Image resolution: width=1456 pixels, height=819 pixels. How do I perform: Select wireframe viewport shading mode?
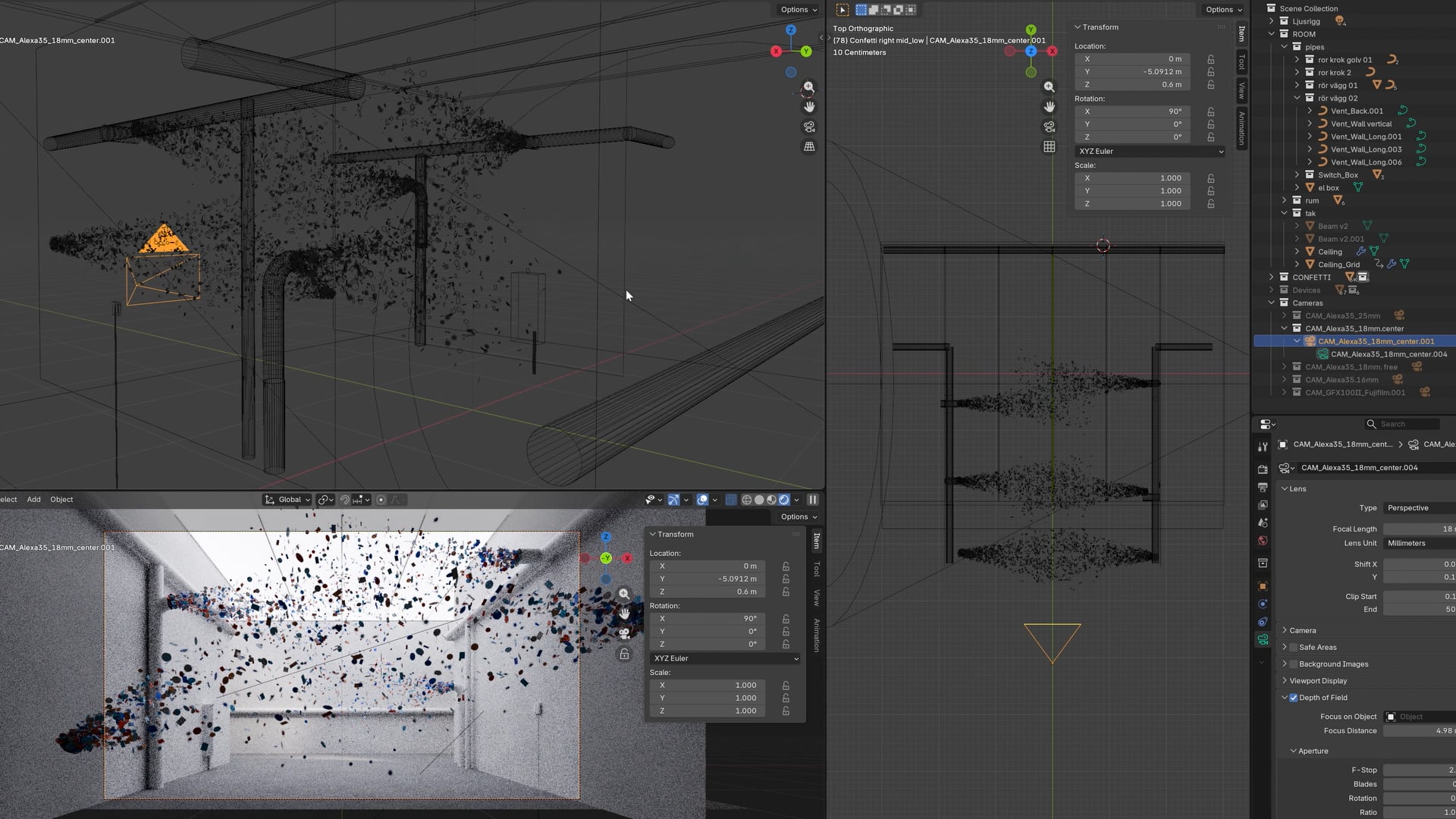[747, 500]
